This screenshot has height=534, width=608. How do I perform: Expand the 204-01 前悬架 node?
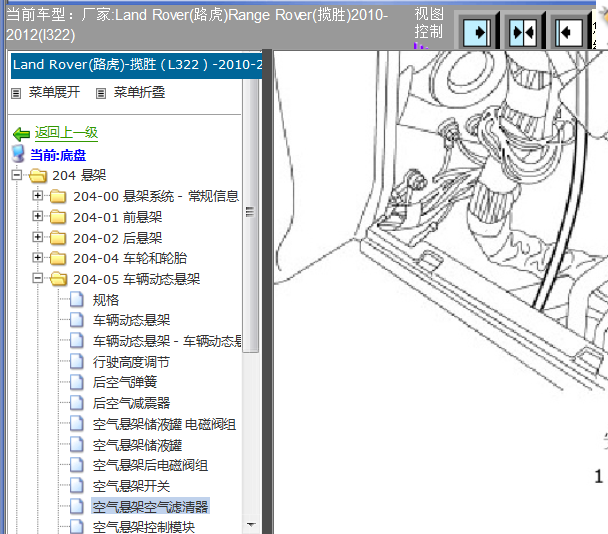point(38,216)
